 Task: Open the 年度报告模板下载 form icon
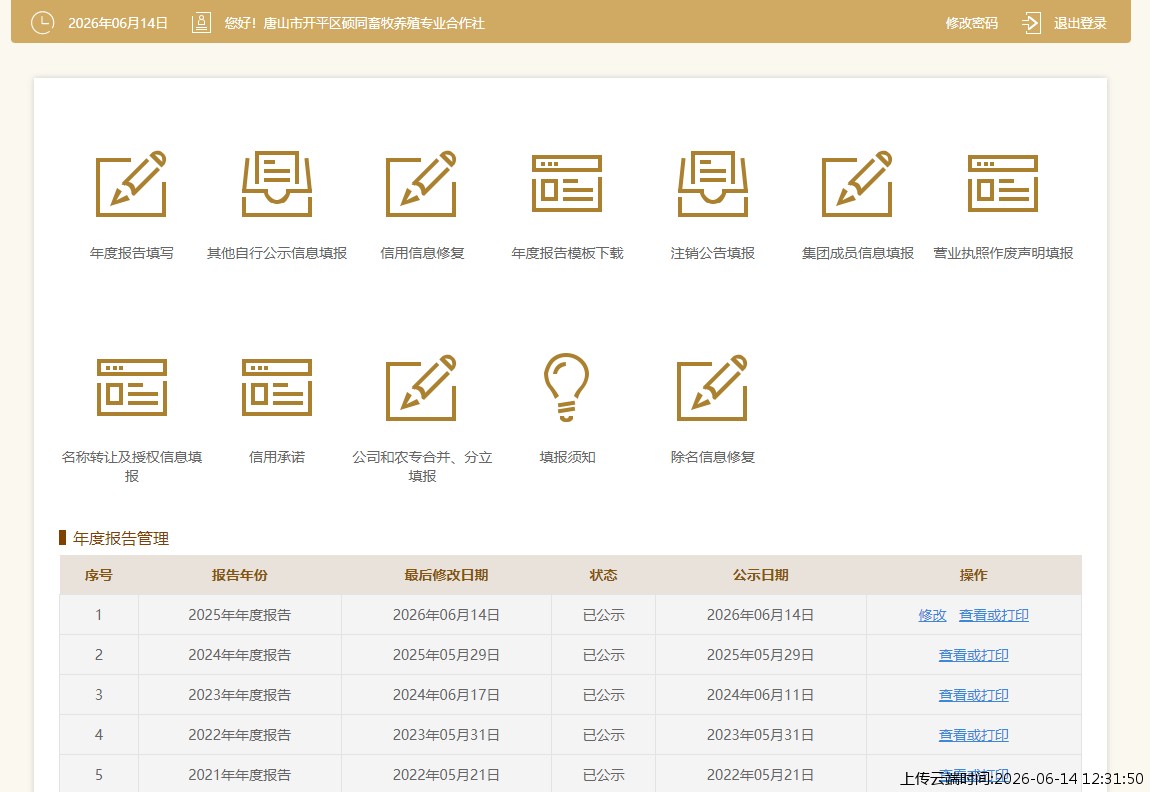tap(567, 183)
